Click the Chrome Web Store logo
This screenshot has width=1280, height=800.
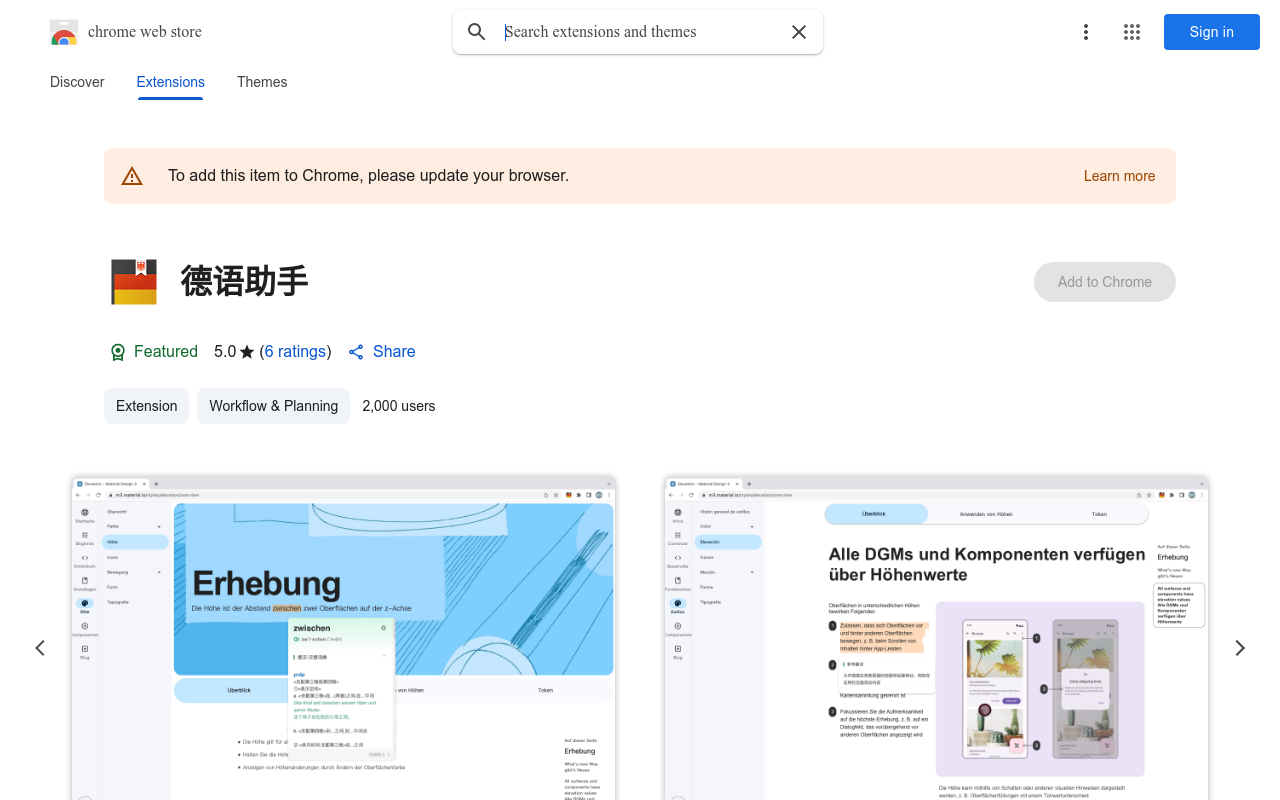coord(64,32)
